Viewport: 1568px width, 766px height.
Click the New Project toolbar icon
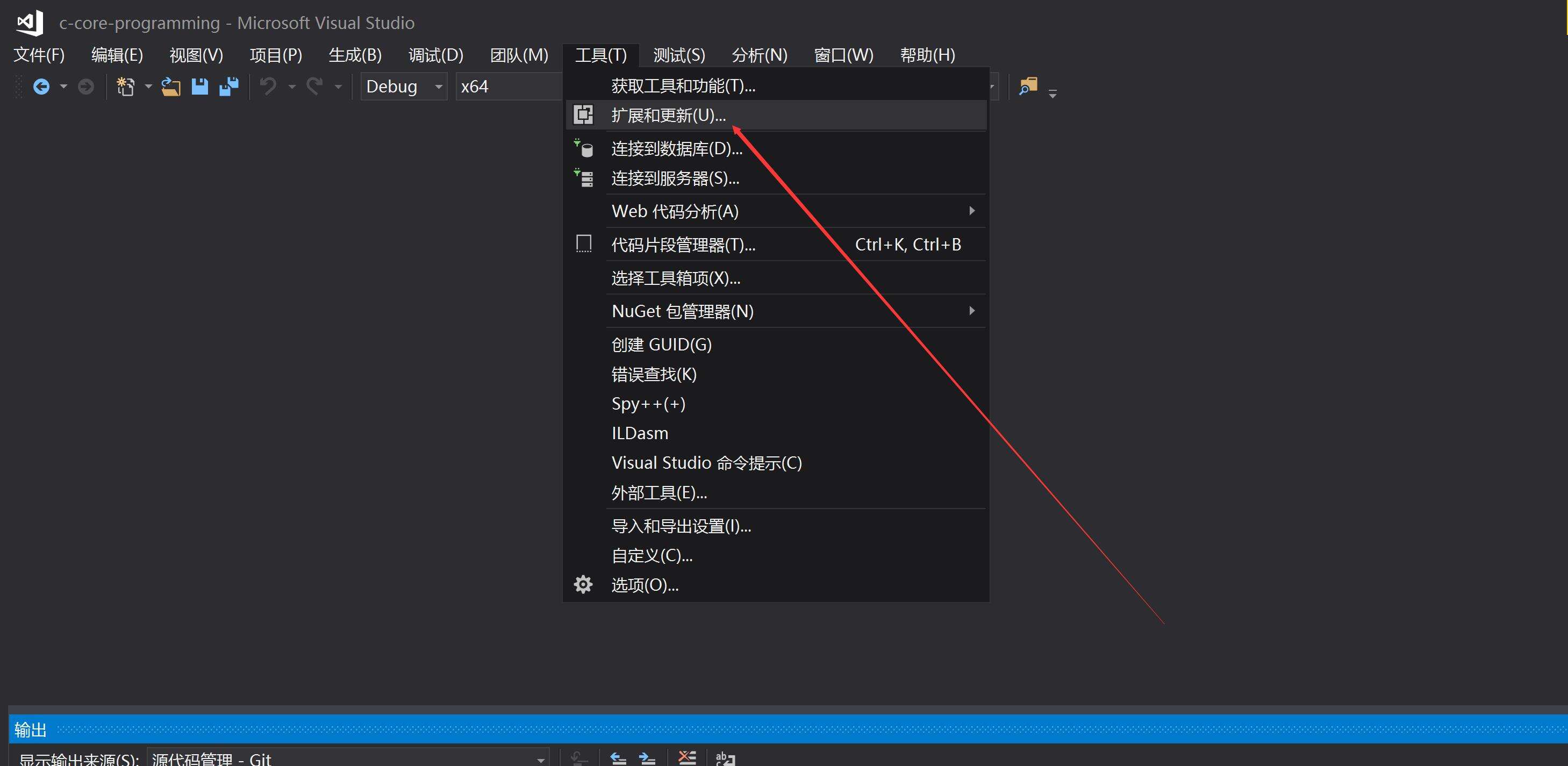coord(125,87)
